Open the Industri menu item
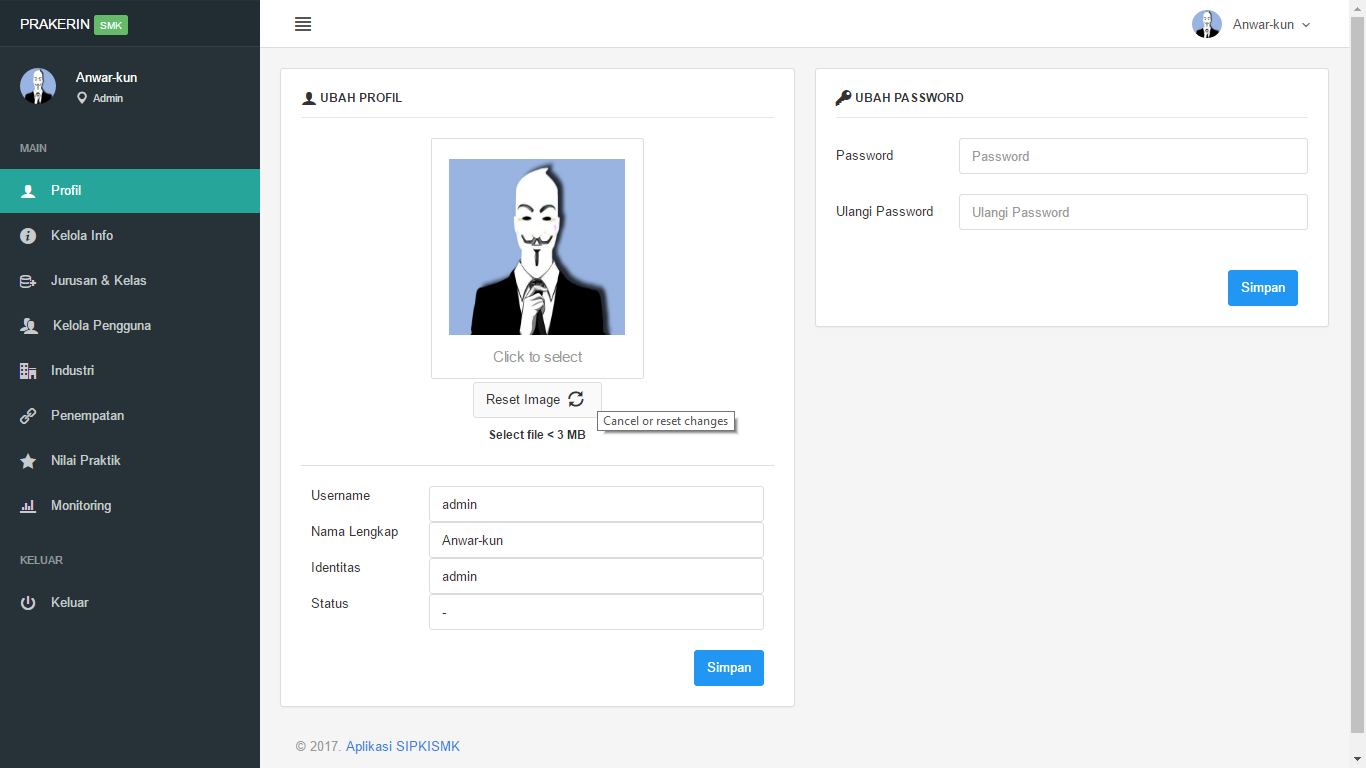Screen dimensions: 1366x768 pyautogui.click(x=130, y=371)
